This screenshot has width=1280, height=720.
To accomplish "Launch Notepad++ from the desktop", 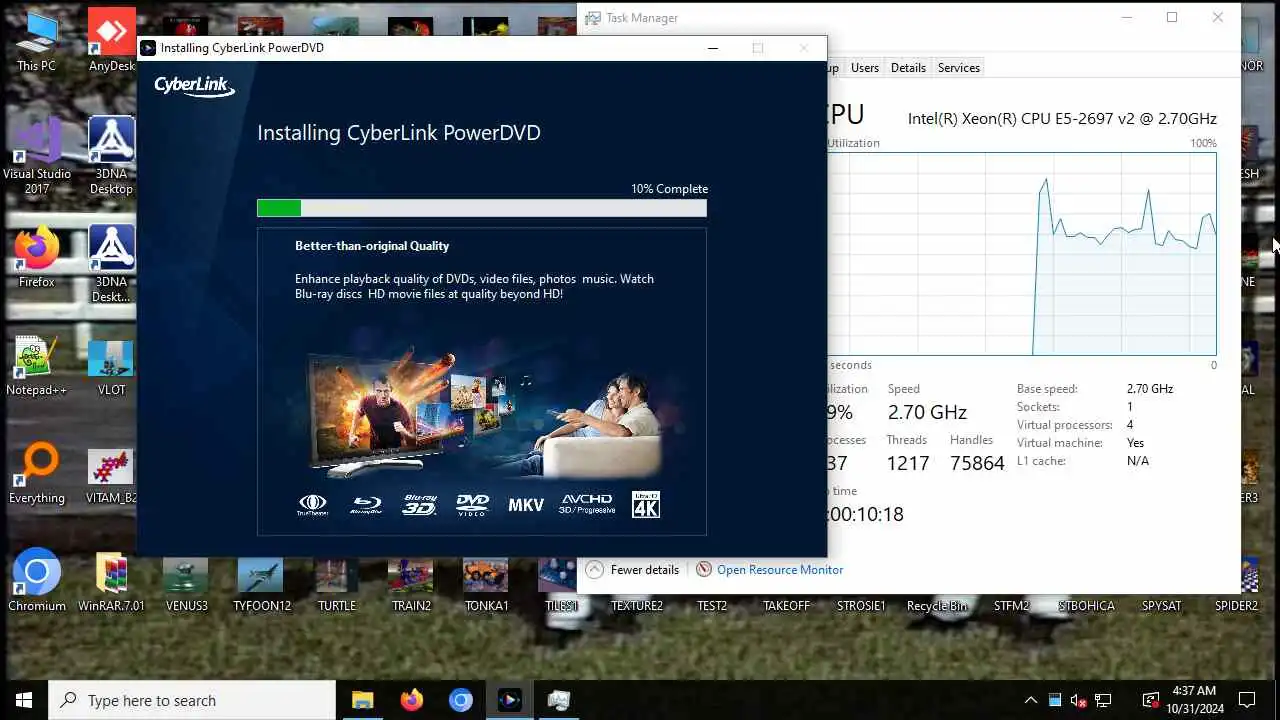I will (x=36, y=365).
